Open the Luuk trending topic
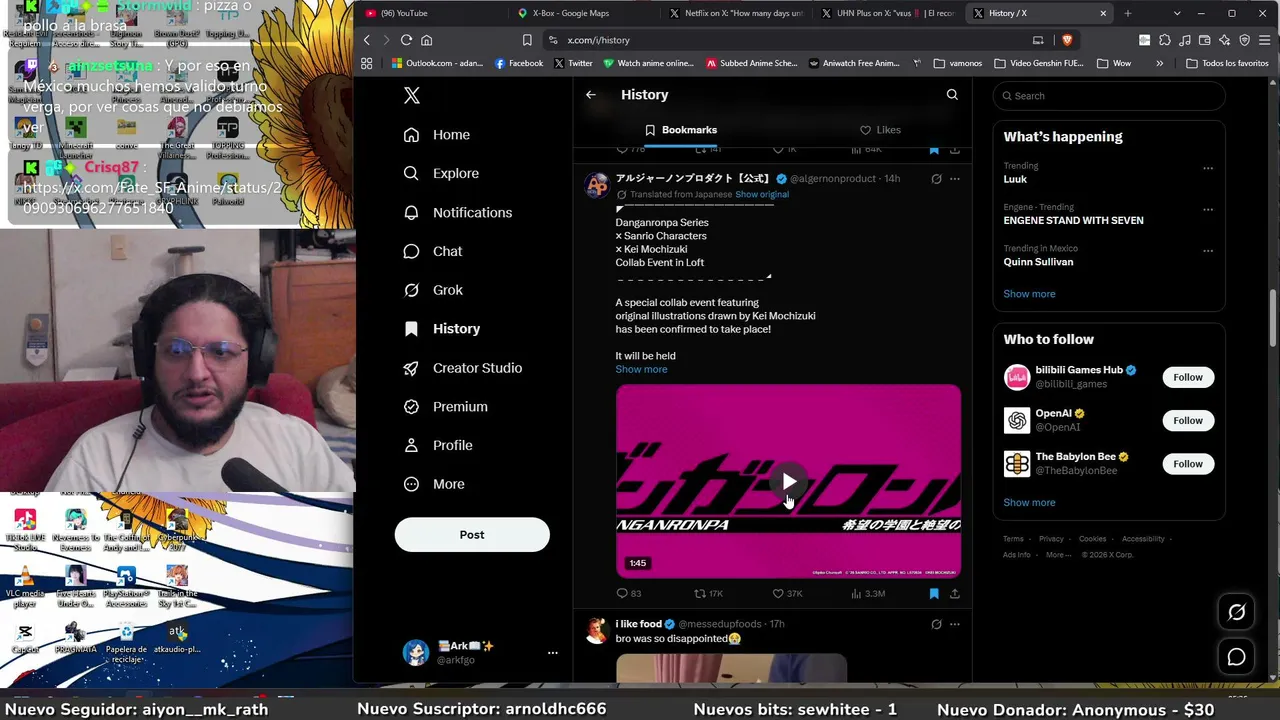The image size is (1280, 720). coord(1016,179)
